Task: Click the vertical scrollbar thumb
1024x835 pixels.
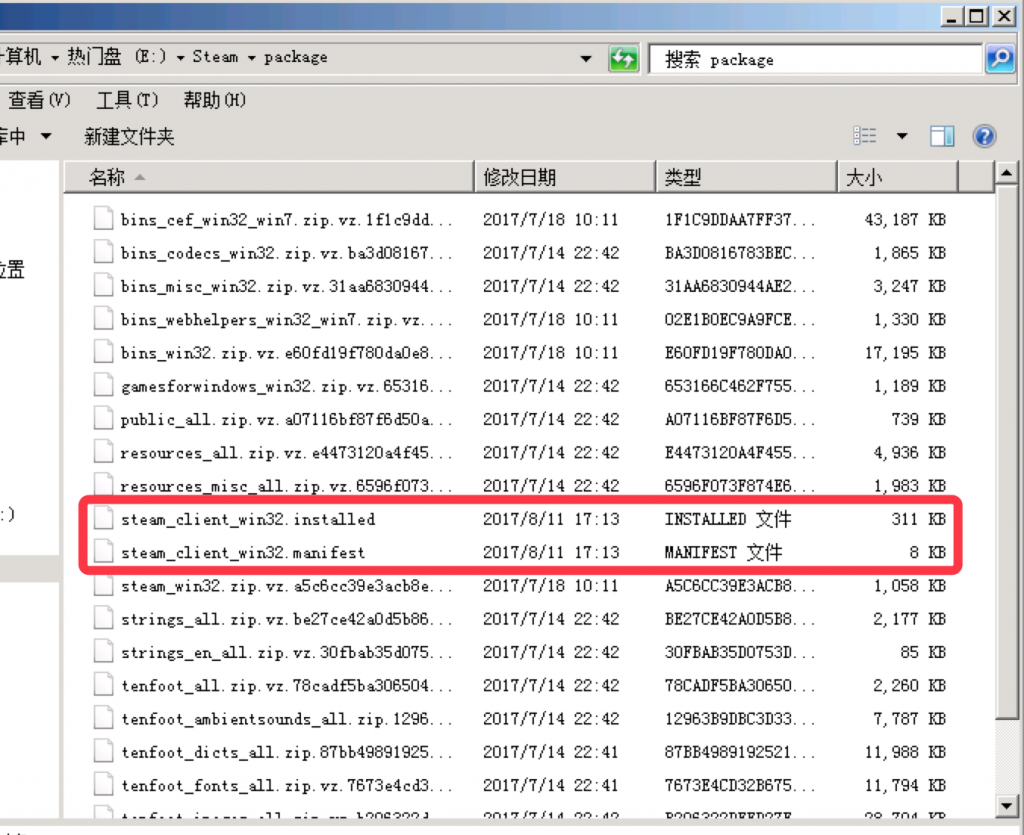Action: click(x=1006, y=452)
